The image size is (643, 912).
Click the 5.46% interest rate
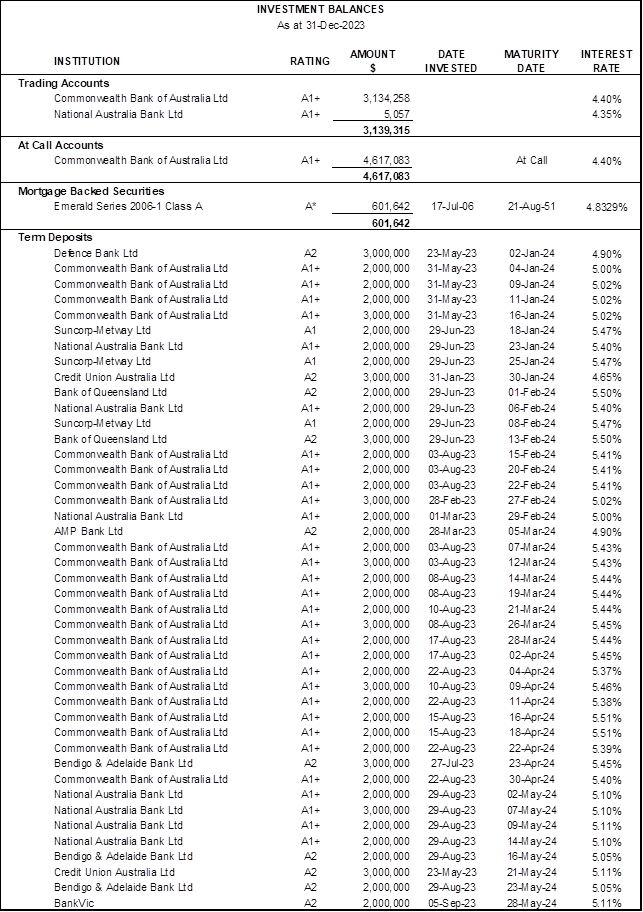606,687
